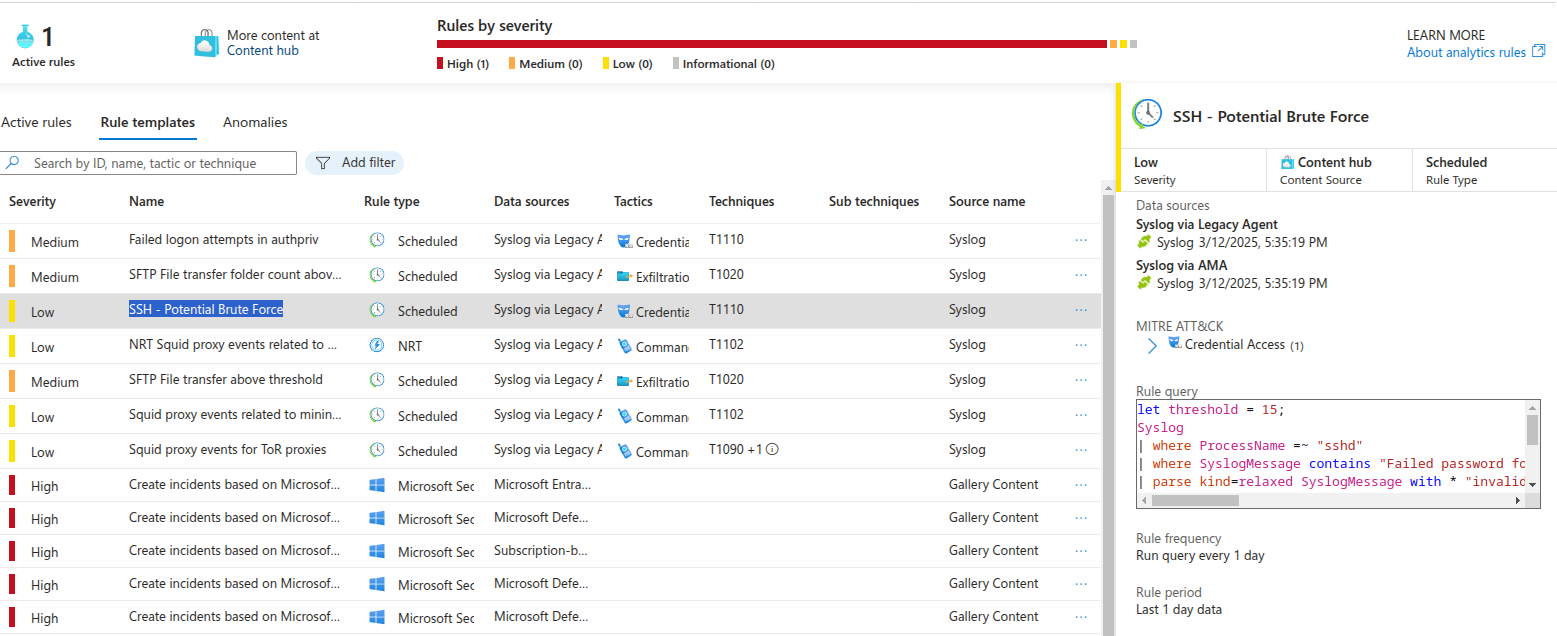Click the High (1) legend swatch

pos(441,63)
